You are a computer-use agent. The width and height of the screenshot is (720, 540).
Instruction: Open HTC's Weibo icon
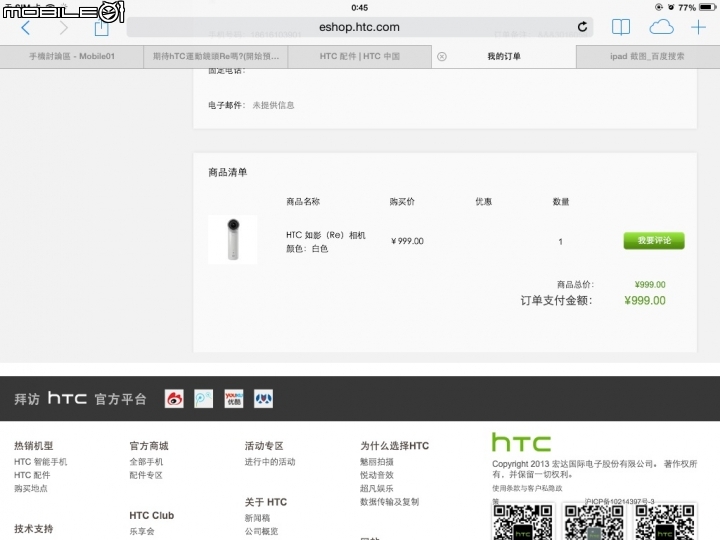[174, 399]
